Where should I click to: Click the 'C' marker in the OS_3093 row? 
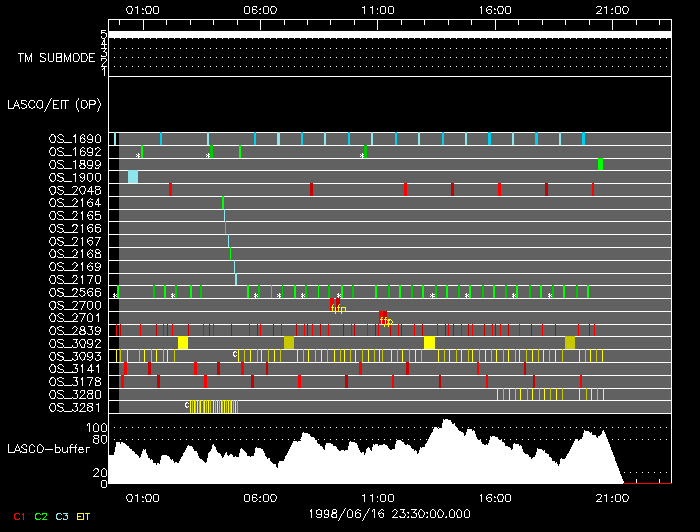(x=235, y=354)
